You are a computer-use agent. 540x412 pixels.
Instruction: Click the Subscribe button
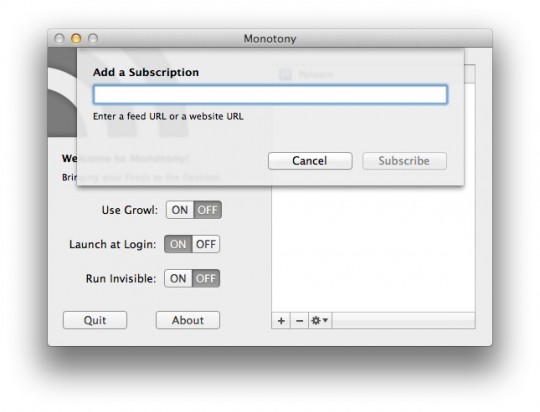click(404, 161)
